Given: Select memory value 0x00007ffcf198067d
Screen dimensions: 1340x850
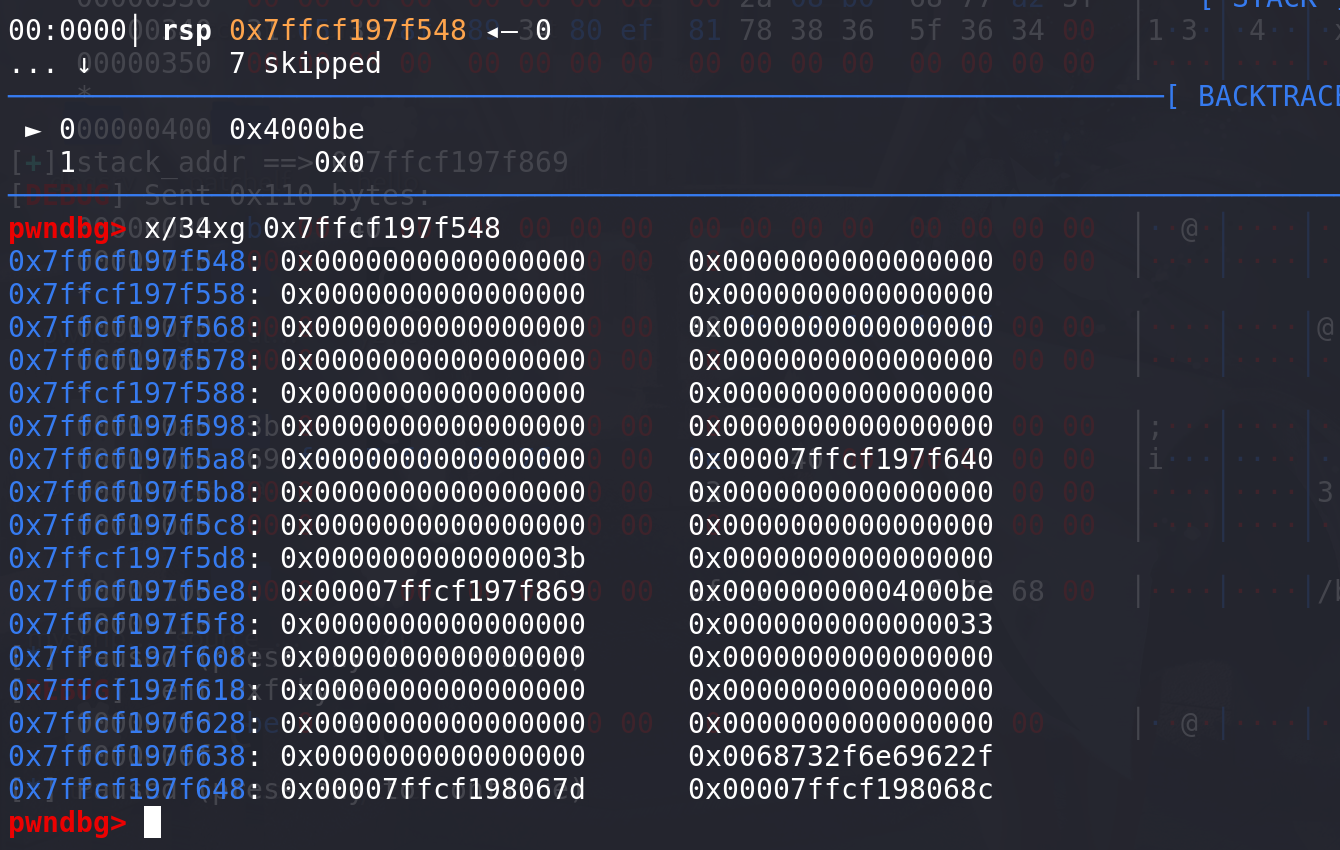Looking at the screenshot, I should tap(433, 790).
